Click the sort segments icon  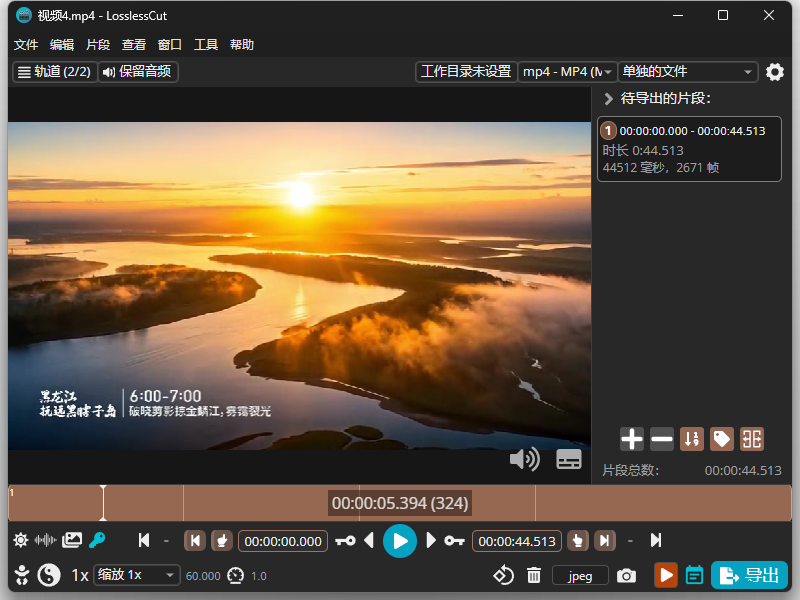(x=692, y=439)
